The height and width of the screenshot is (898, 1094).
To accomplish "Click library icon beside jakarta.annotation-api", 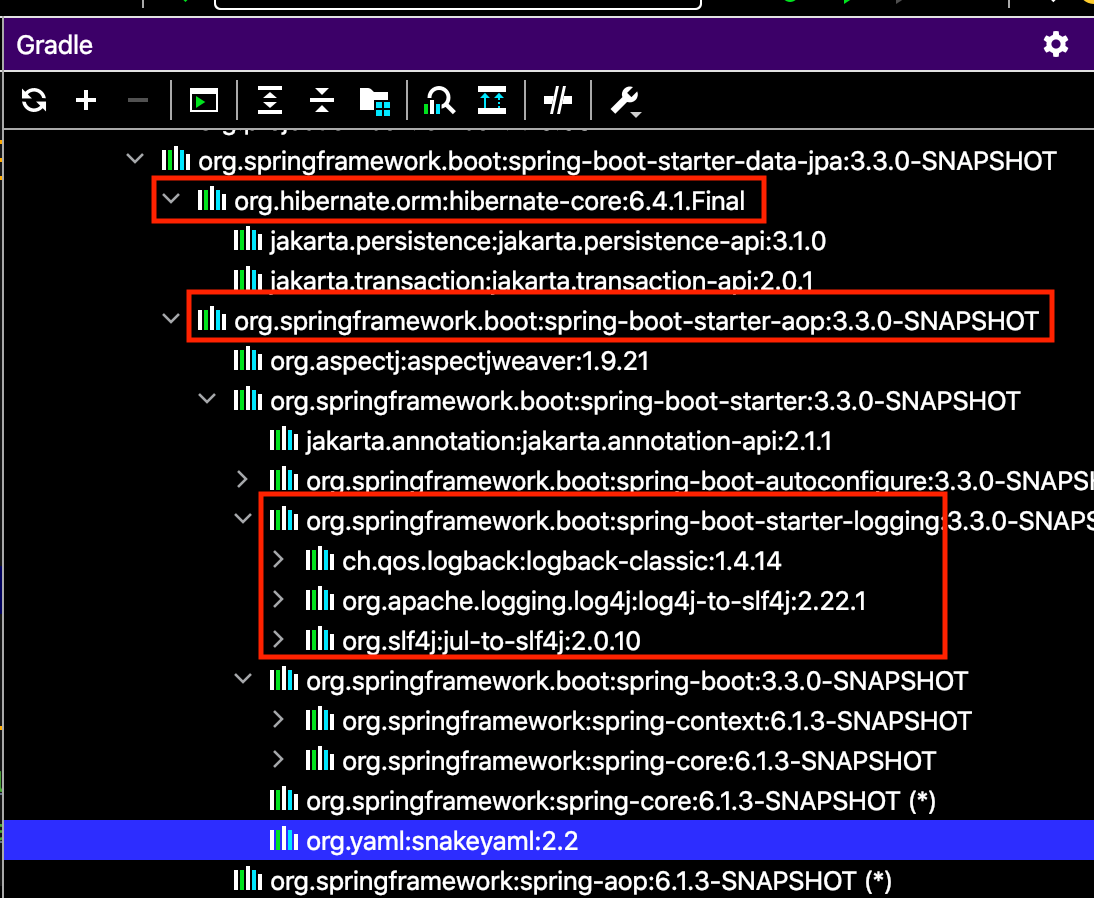I will pos(284,440).
